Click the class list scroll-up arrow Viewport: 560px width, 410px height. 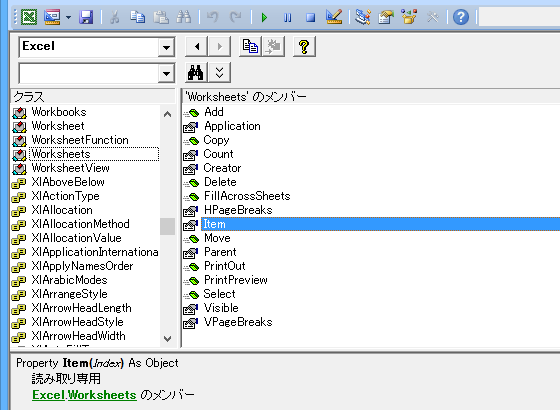tap(167, 114)
